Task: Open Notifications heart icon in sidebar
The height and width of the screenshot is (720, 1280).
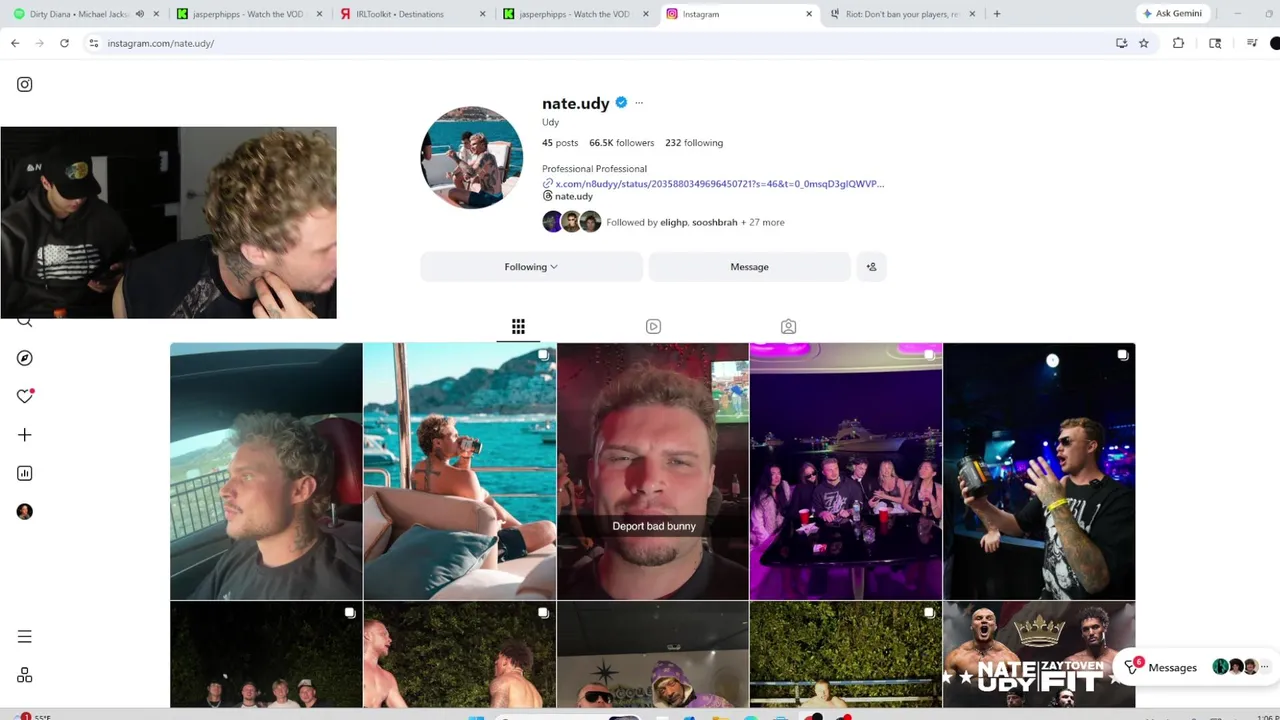Action: pos(25,396)
